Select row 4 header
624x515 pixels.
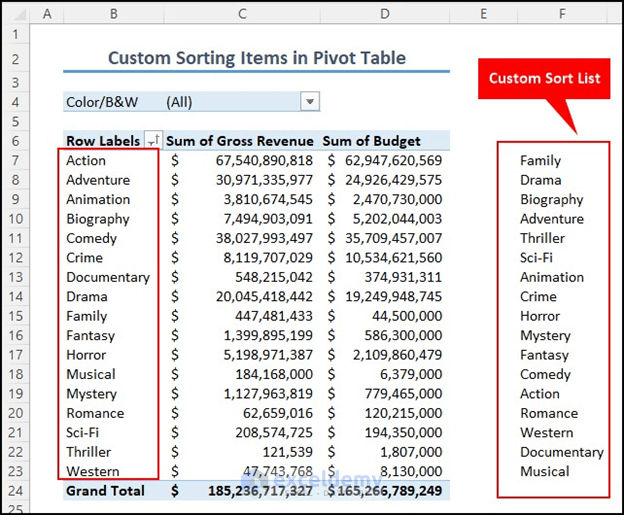pos(15,102)
